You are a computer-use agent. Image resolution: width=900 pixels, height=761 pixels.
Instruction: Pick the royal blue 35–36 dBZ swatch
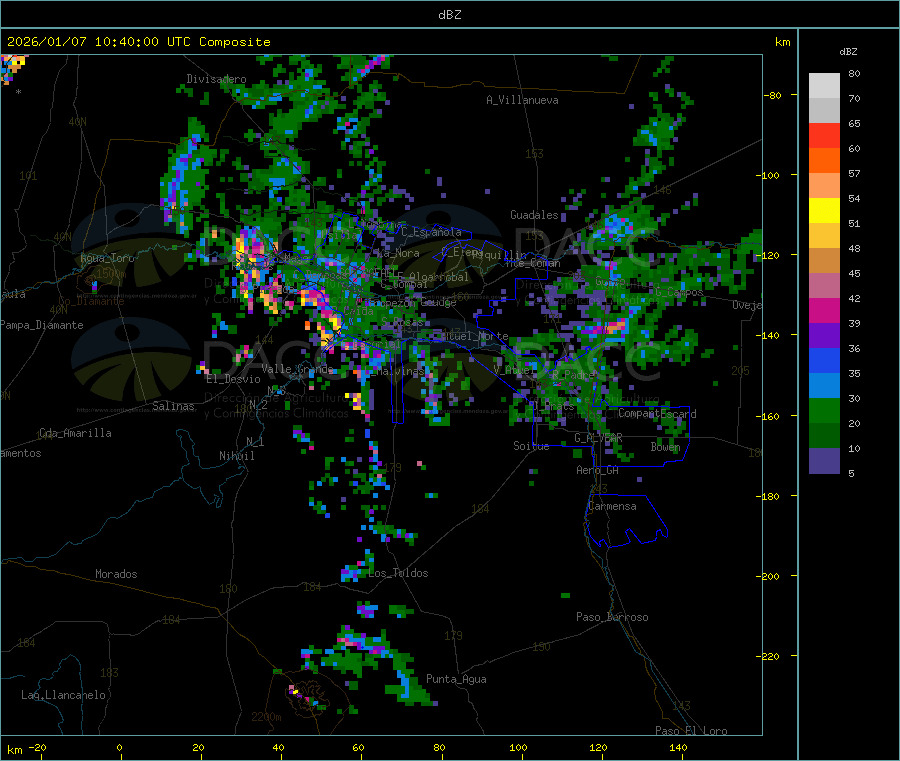(x=824, y=360)
